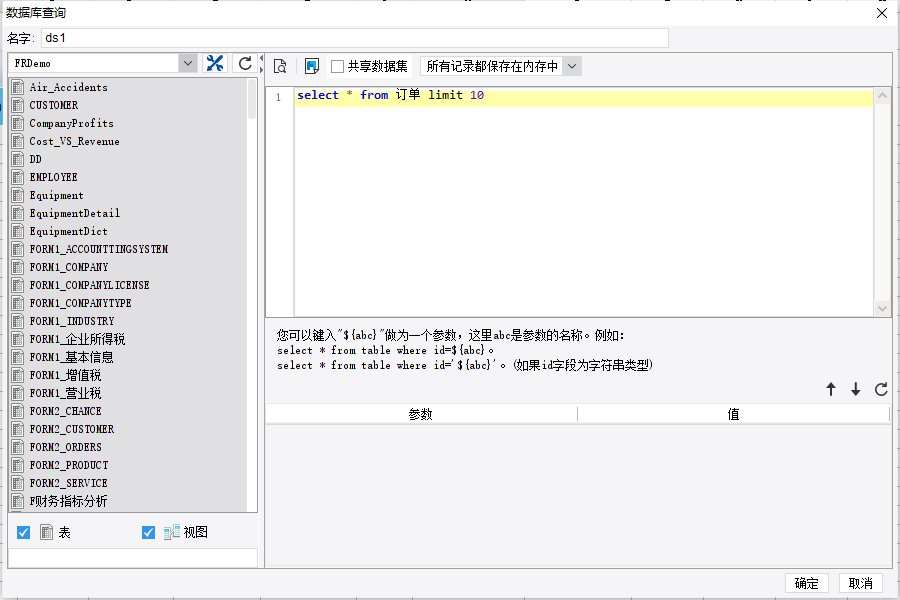Image resolution: width=900 pixels, height=600 pixels.
Task: Select the DD table
Action: 36,159
